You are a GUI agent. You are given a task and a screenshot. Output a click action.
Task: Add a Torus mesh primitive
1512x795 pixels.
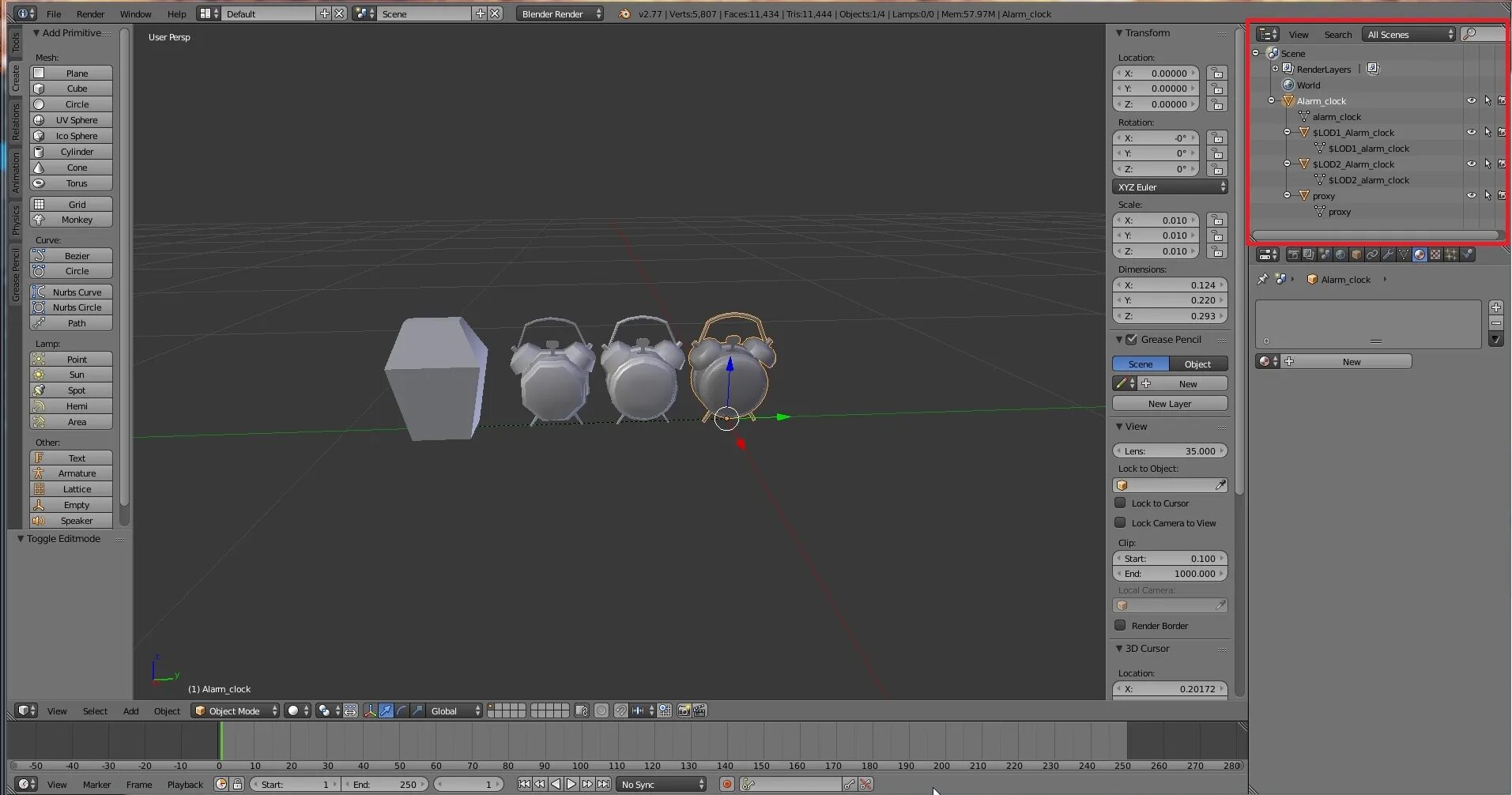pos(71,183)
